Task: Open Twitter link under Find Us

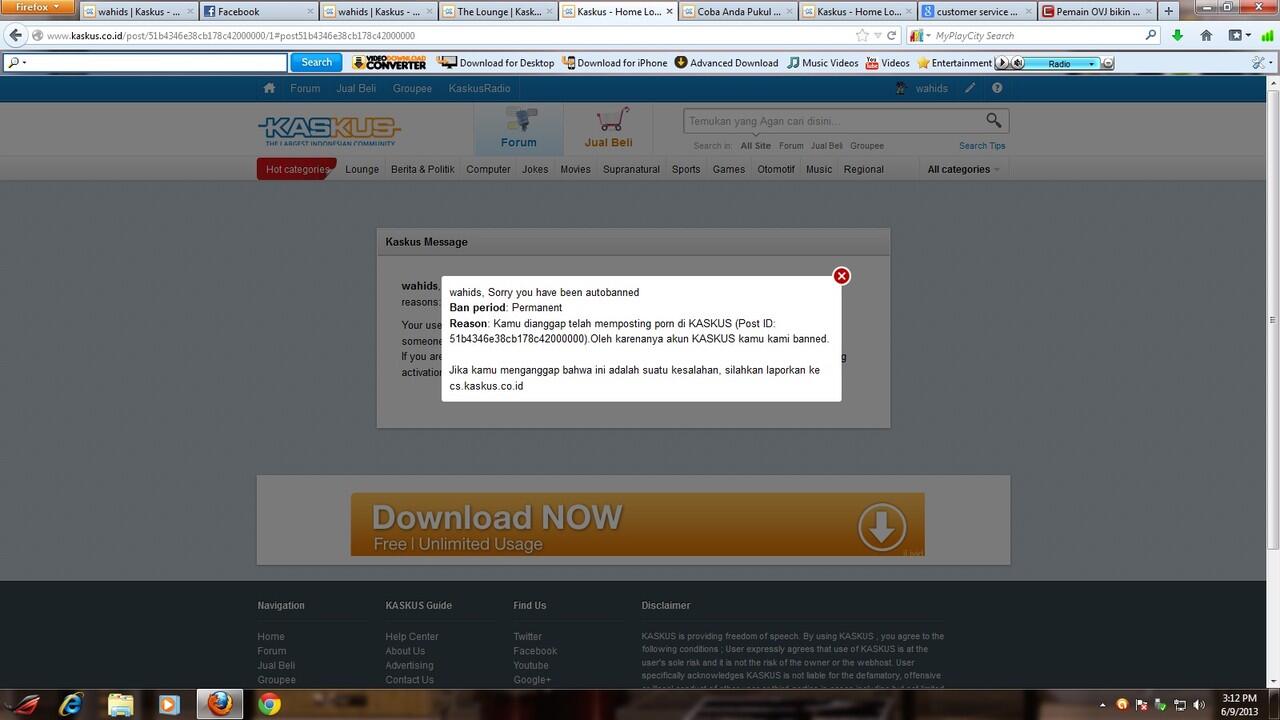Action: coord(527,636)
